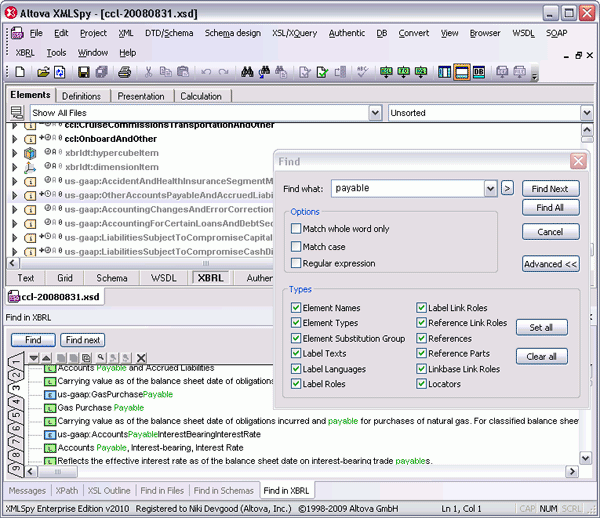Click the New document icon

[x=20, y=72]
